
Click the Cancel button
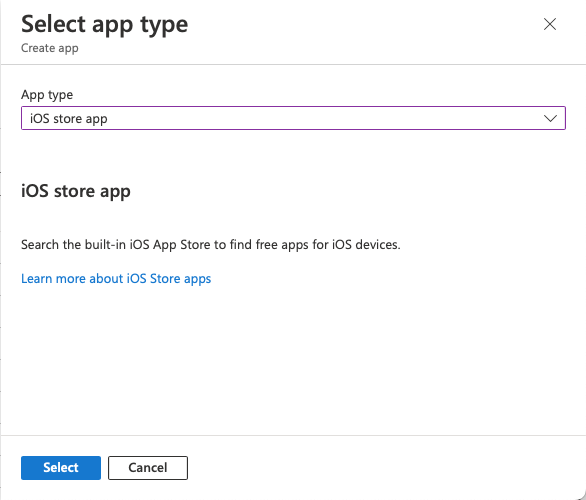click(x=148, y=467)
